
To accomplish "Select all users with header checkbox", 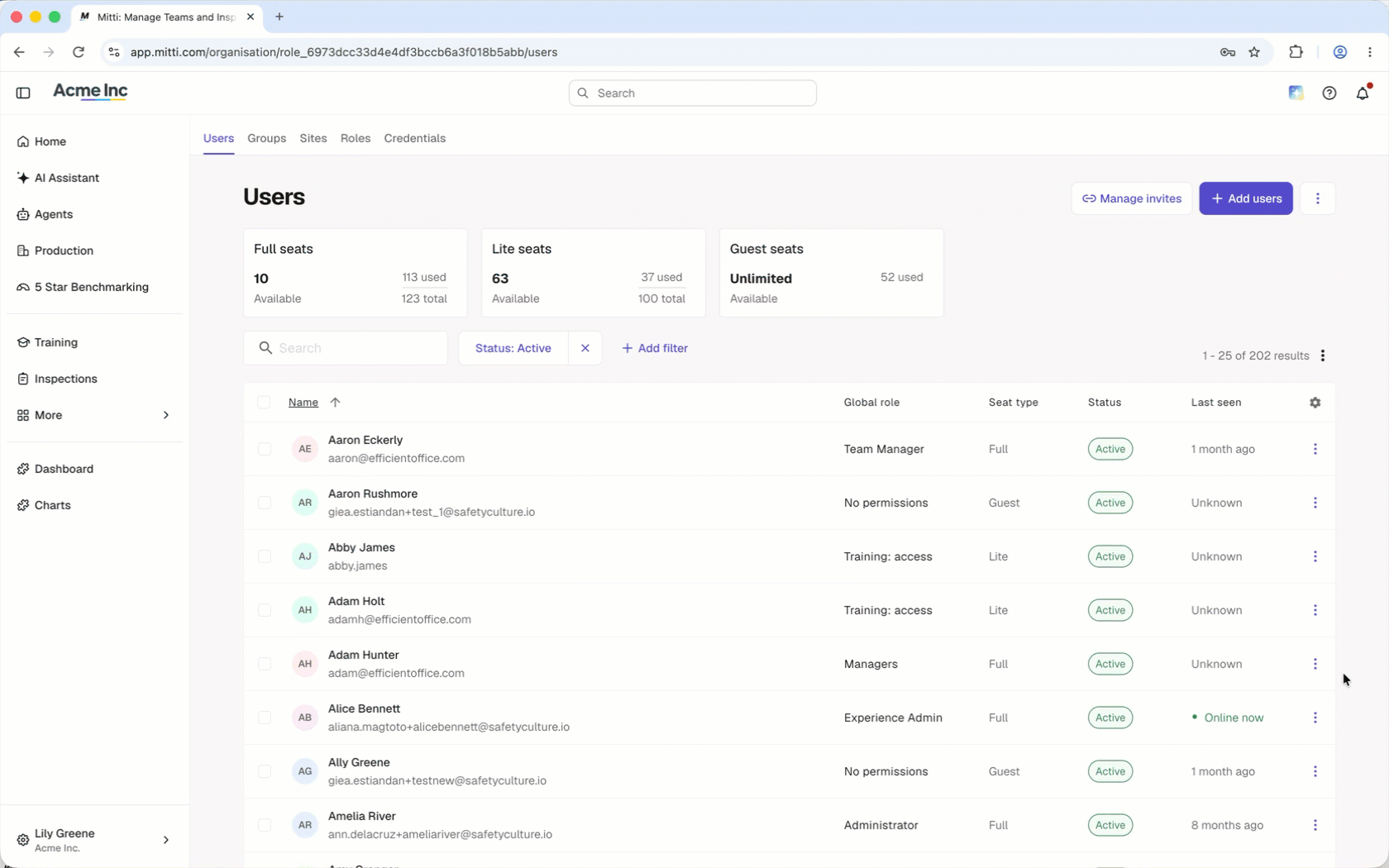I will pyautogui.click(x=264, y=403).
